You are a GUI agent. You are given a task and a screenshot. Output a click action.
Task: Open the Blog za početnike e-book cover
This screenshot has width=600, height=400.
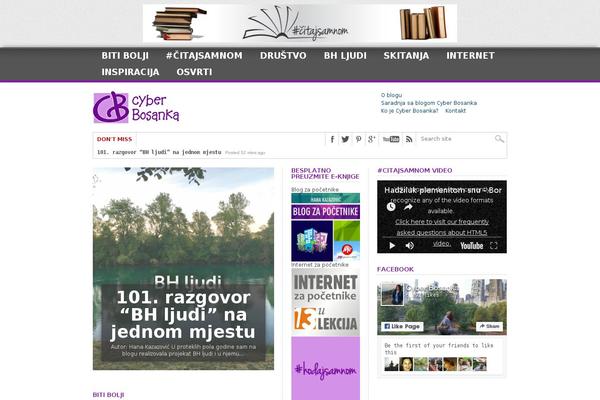(x=326, y=227)
